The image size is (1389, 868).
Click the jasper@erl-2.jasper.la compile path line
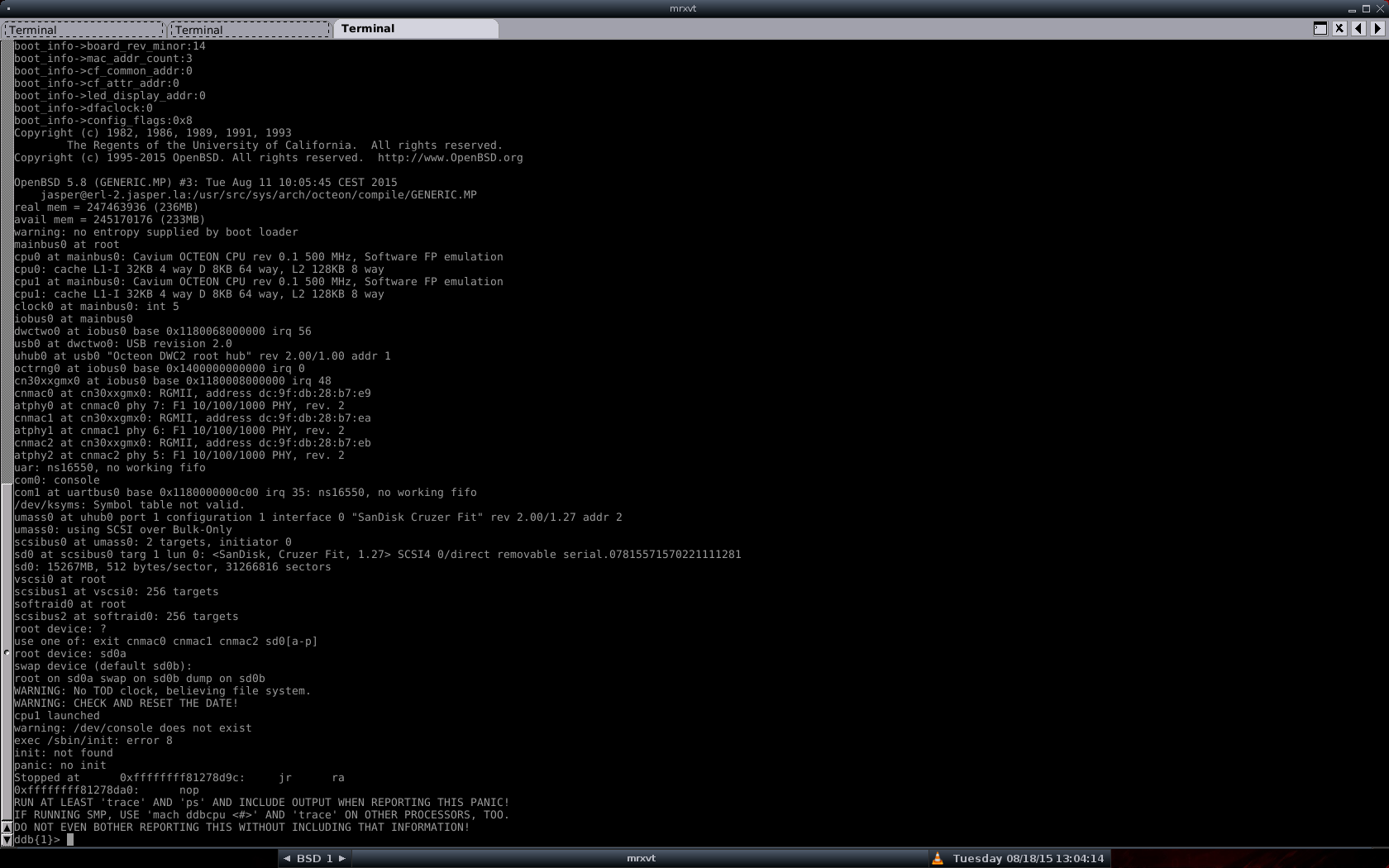[259, 195]
